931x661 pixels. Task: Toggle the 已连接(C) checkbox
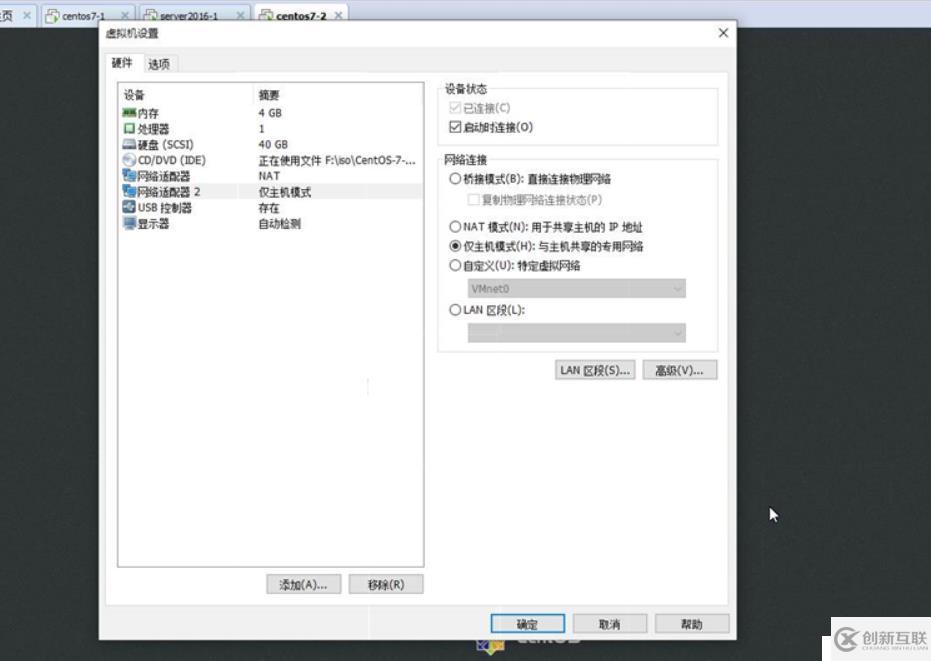455,107
